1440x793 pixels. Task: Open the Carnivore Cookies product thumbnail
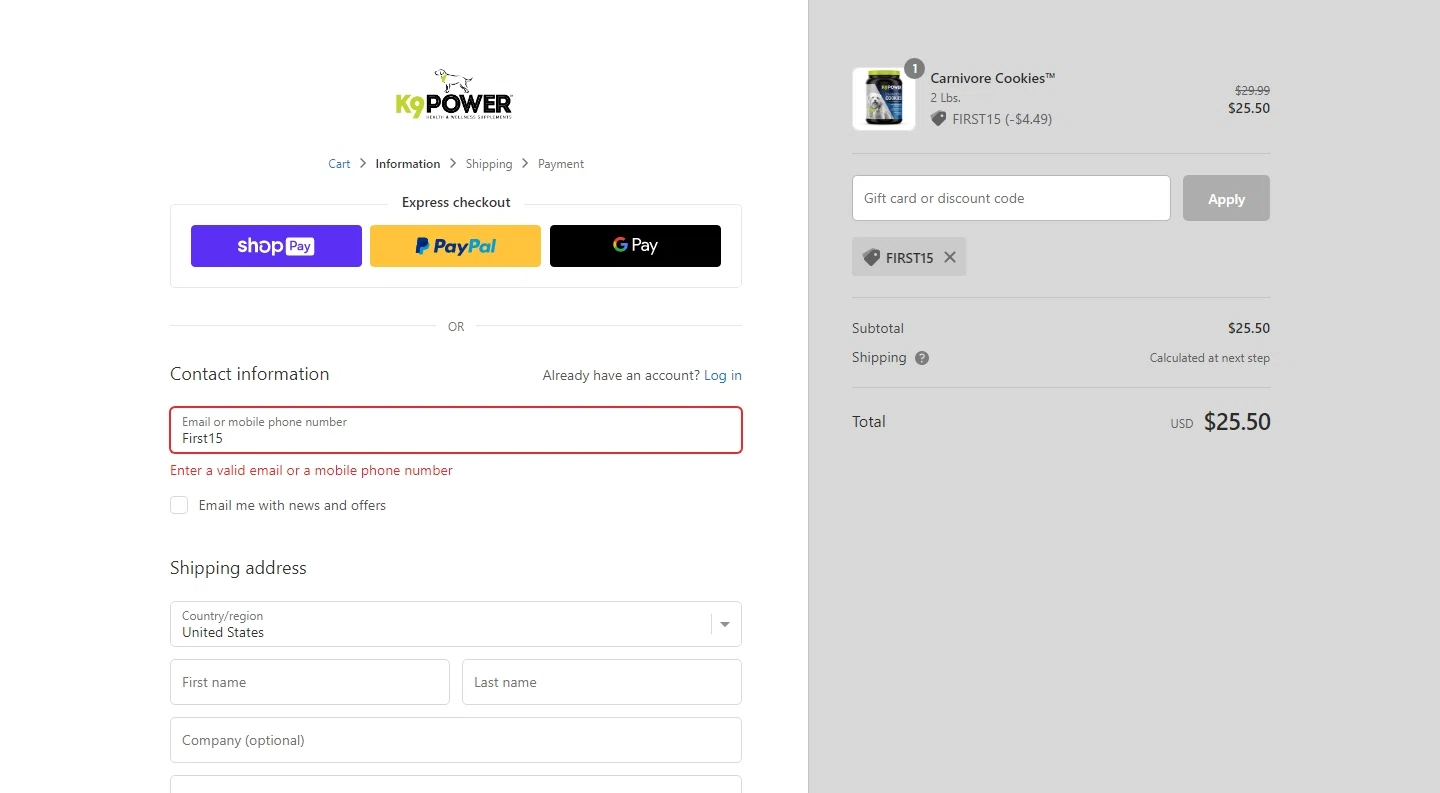coord(884,99)
